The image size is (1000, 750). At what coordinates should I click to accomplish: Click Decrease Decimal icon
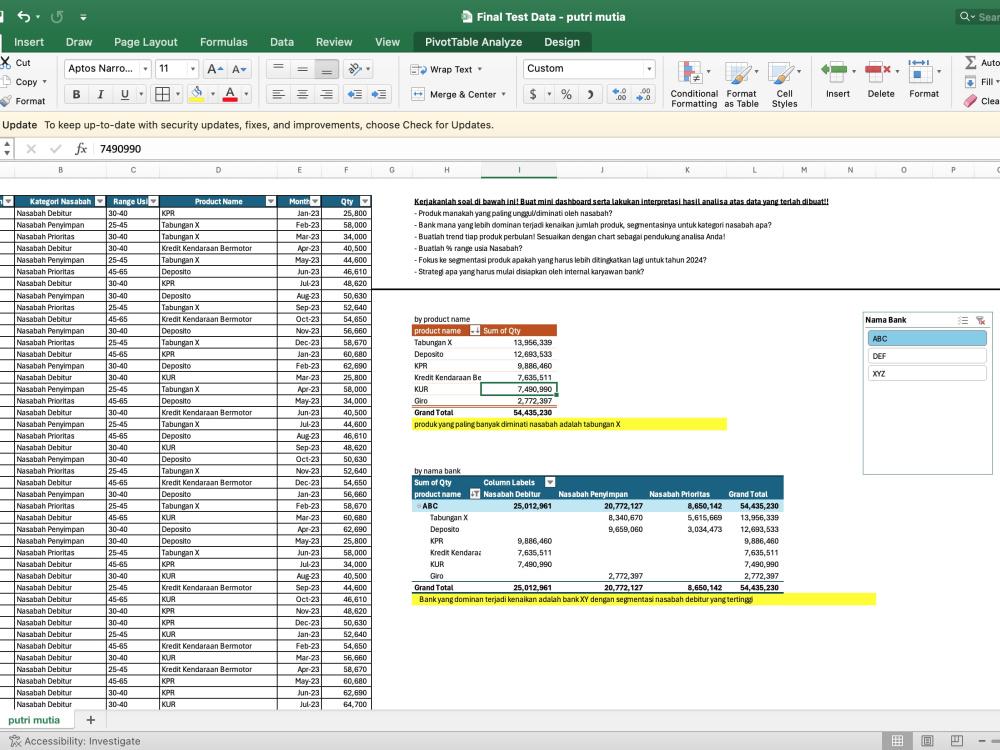[x=644, y=94]
